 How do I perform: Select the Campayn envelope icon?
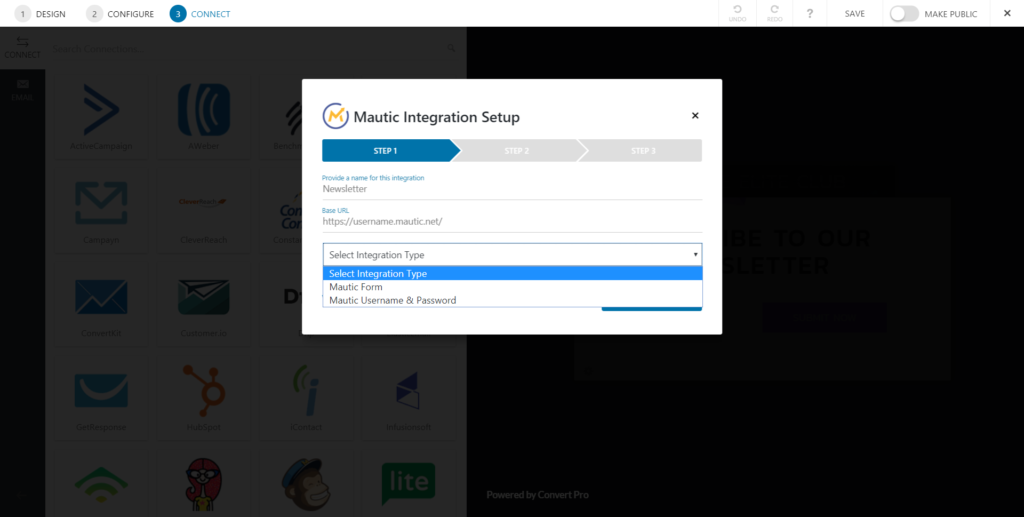[x=101, y=203]
